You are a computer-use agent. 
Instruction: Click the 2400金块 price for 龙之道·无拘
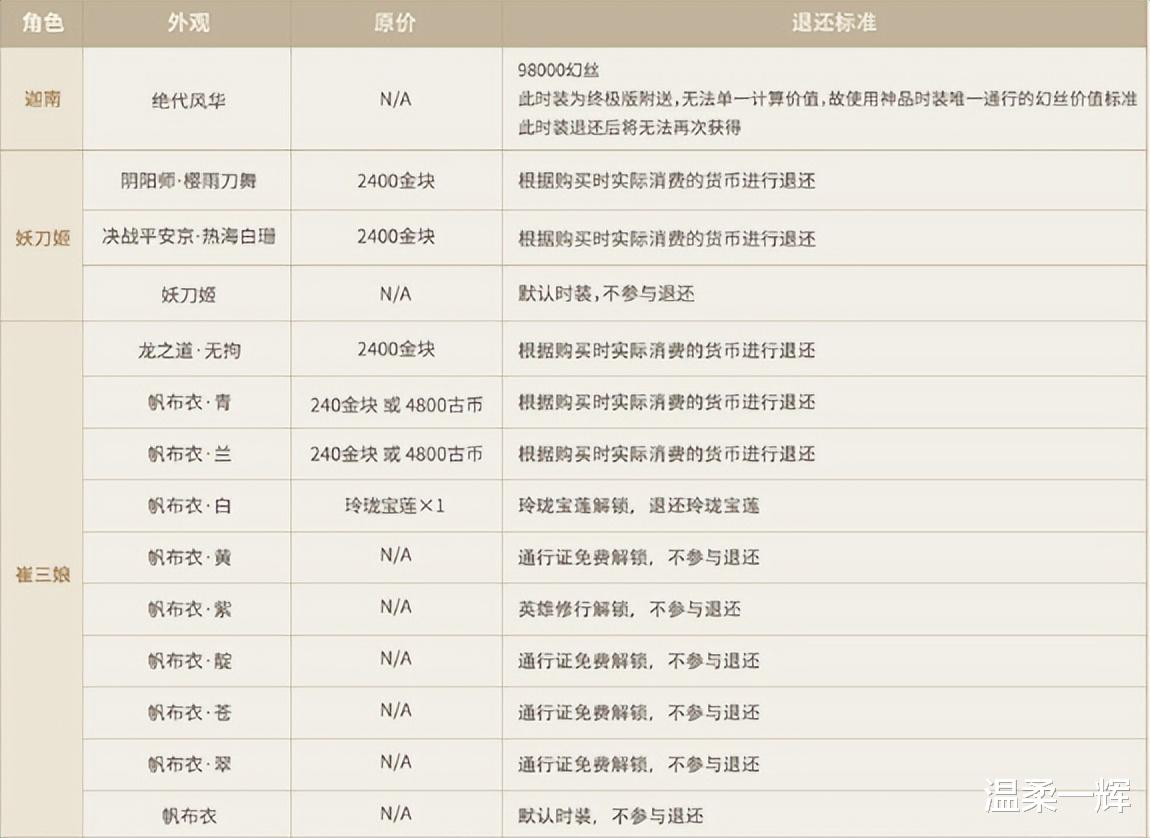[x=395, y=349]
